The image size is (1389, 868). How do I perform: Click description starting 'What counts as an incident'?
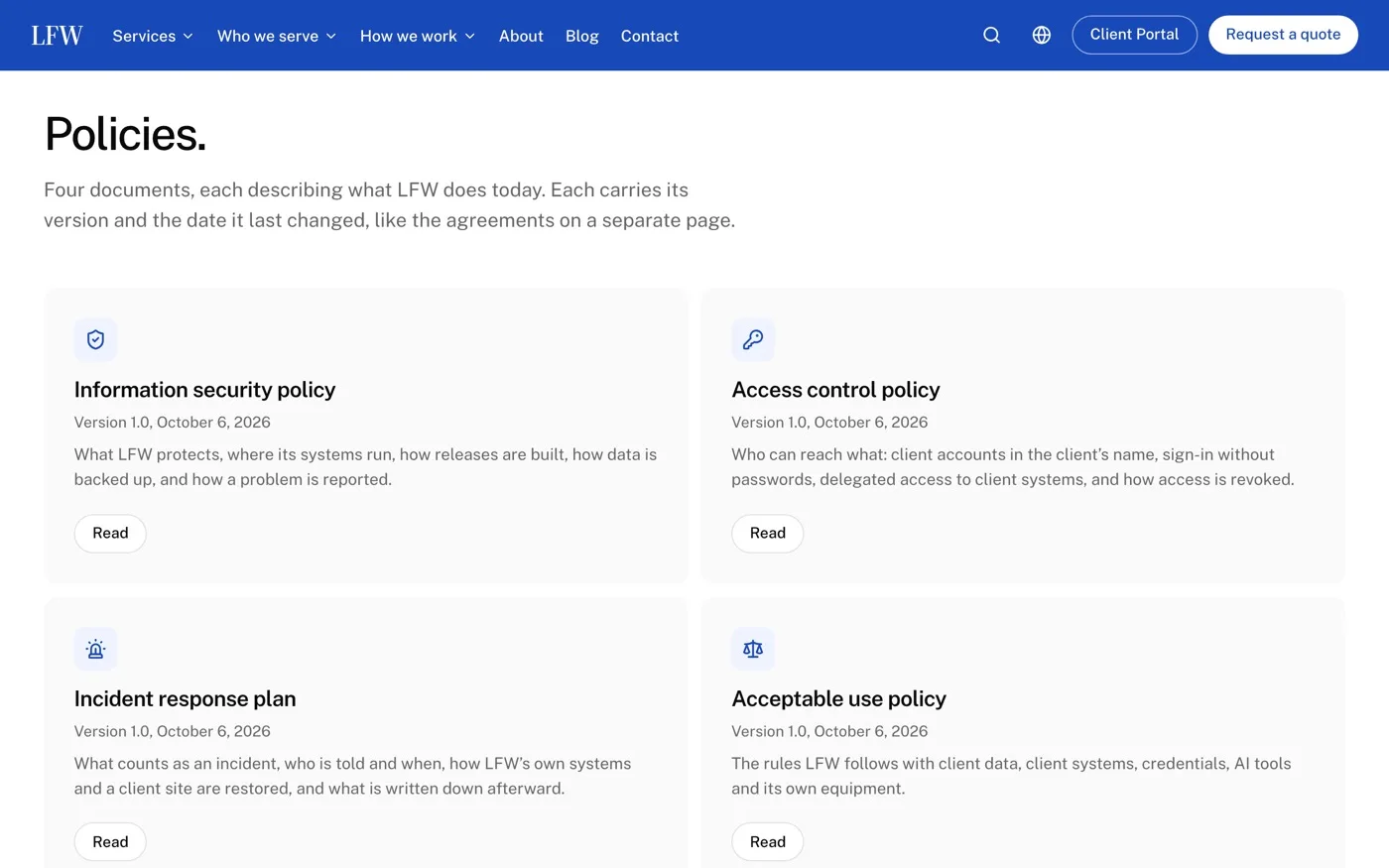[352, 777]
